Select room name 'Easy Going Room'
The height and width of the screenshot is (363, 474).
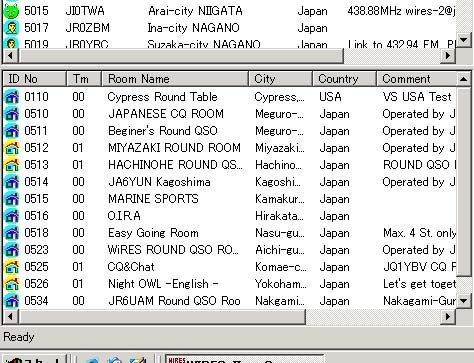point(153,233)
